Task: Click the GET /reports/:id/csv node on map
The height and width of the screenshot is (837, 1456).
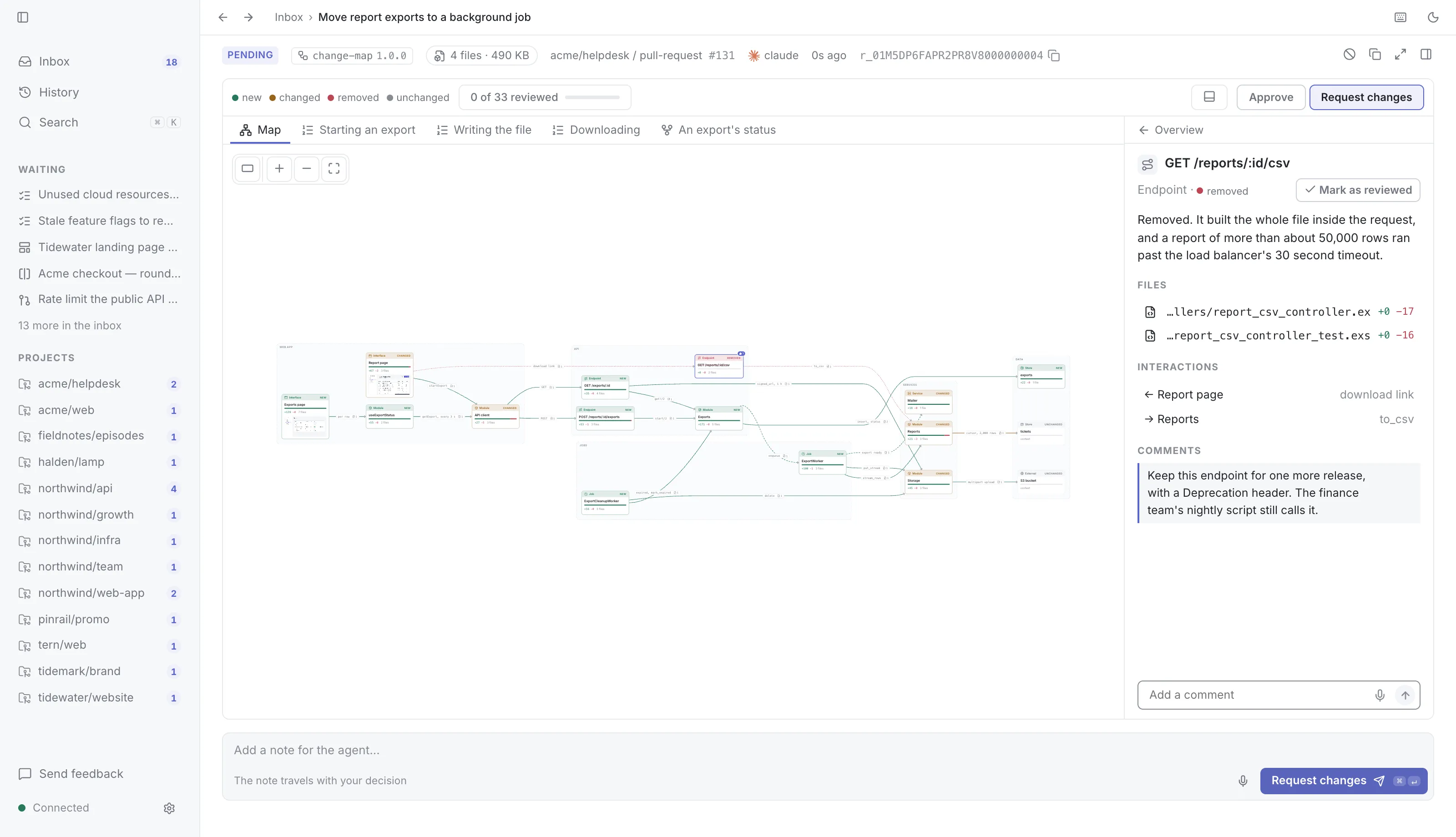Action: 718,366
